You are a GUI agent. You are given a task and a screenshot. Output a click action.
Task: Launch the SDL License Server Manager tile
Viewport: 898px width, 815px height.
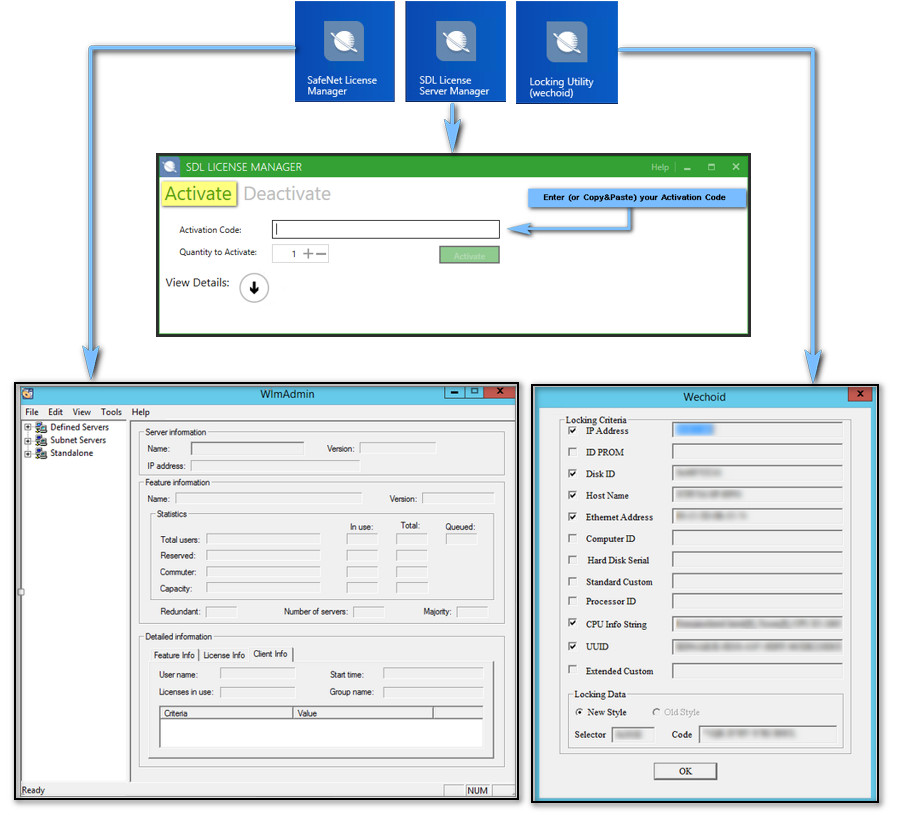(x=455, y=52)
